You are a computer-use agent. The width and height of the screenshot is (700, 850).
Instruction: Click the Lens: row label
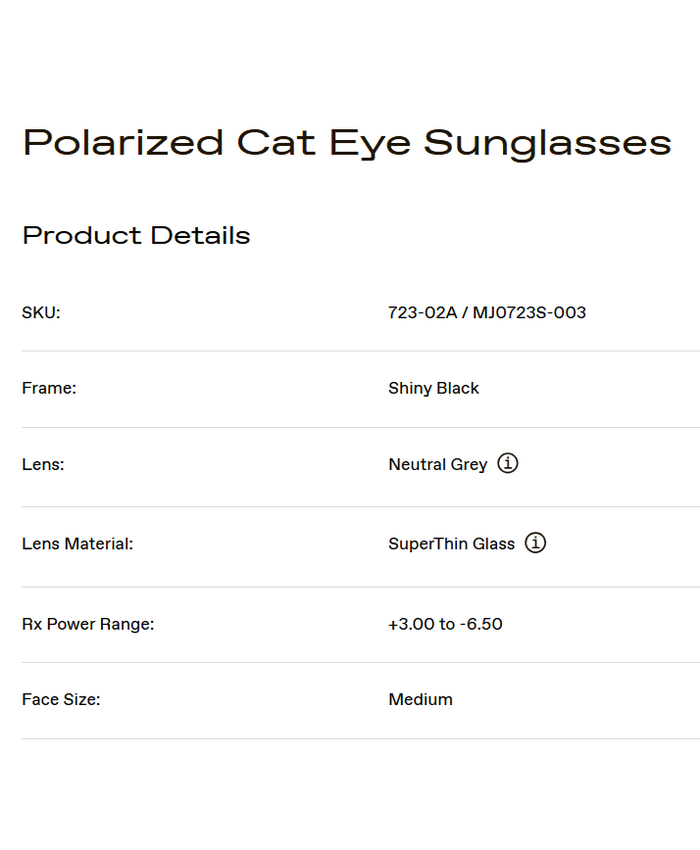pos(43,464)
